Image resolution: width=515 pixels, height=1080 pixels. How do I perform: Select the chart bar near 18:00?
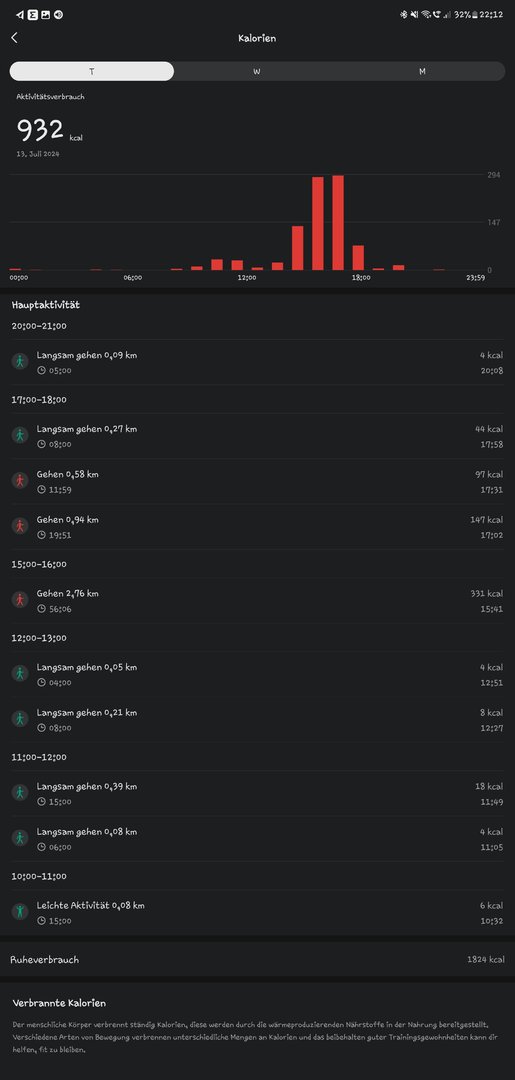pyautogui.click(x=358, y=258)
